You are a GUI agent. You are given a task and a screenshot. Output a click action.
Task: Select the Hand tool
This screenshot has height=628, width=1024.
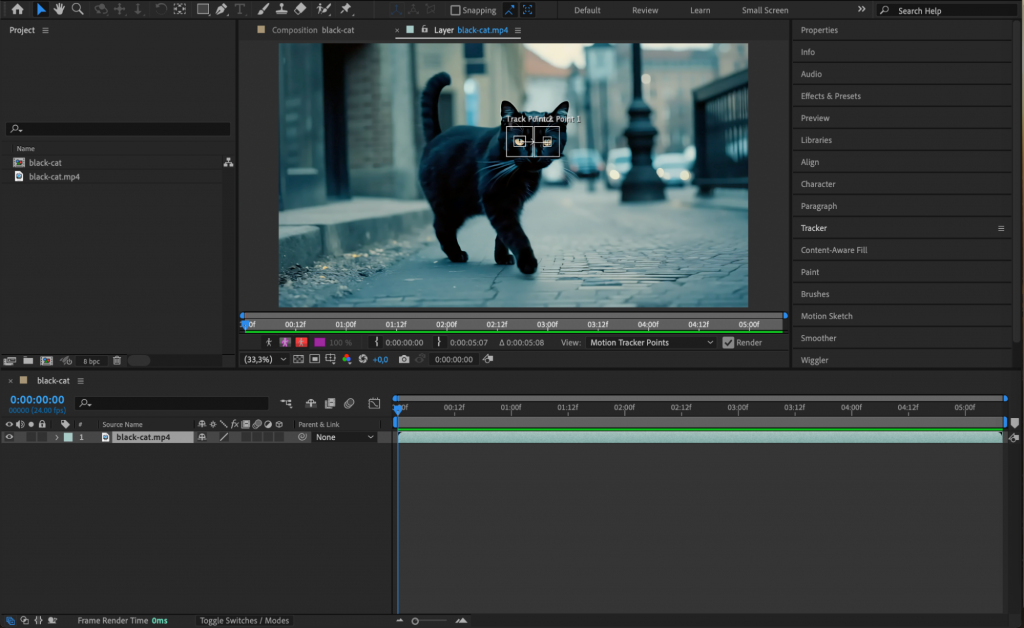(x=59, y=10)
